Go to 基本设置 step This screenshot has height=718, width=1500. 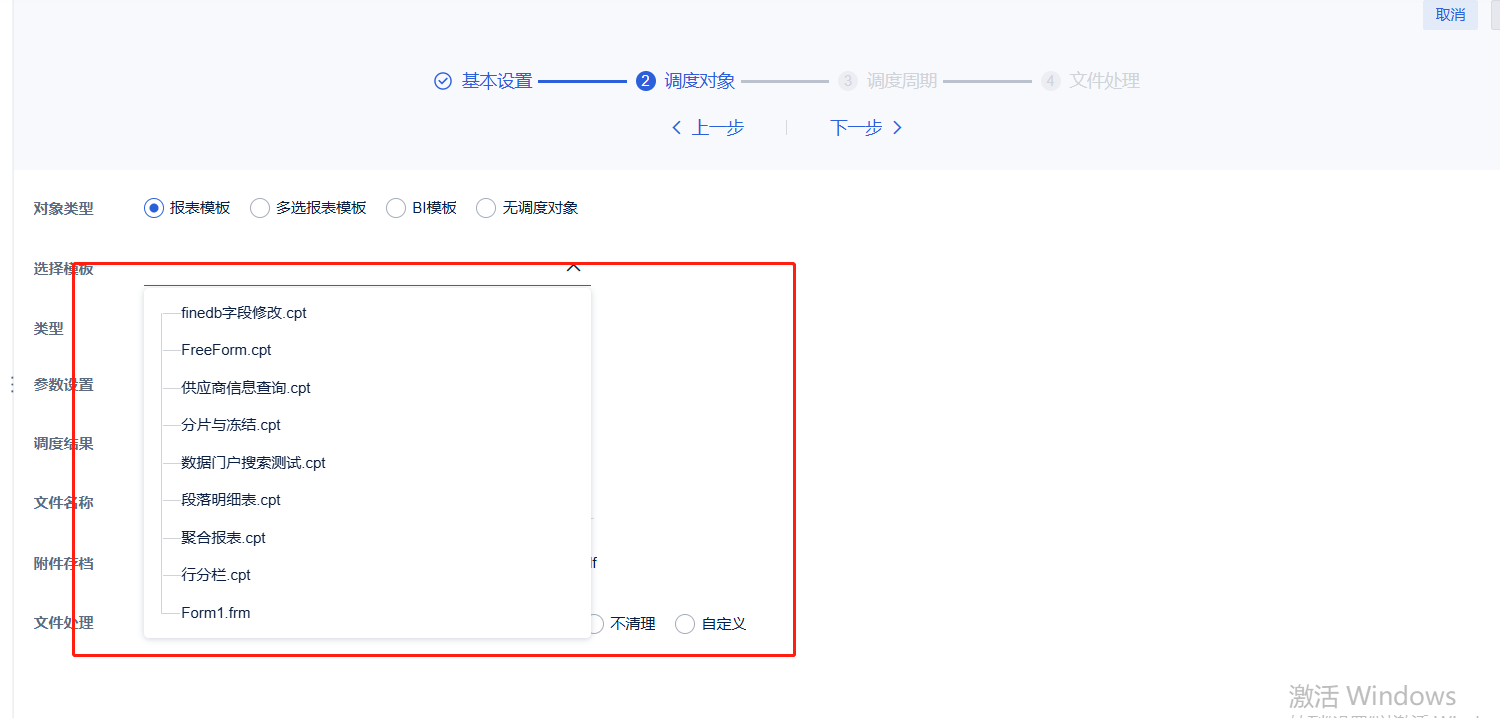point(496,81)
